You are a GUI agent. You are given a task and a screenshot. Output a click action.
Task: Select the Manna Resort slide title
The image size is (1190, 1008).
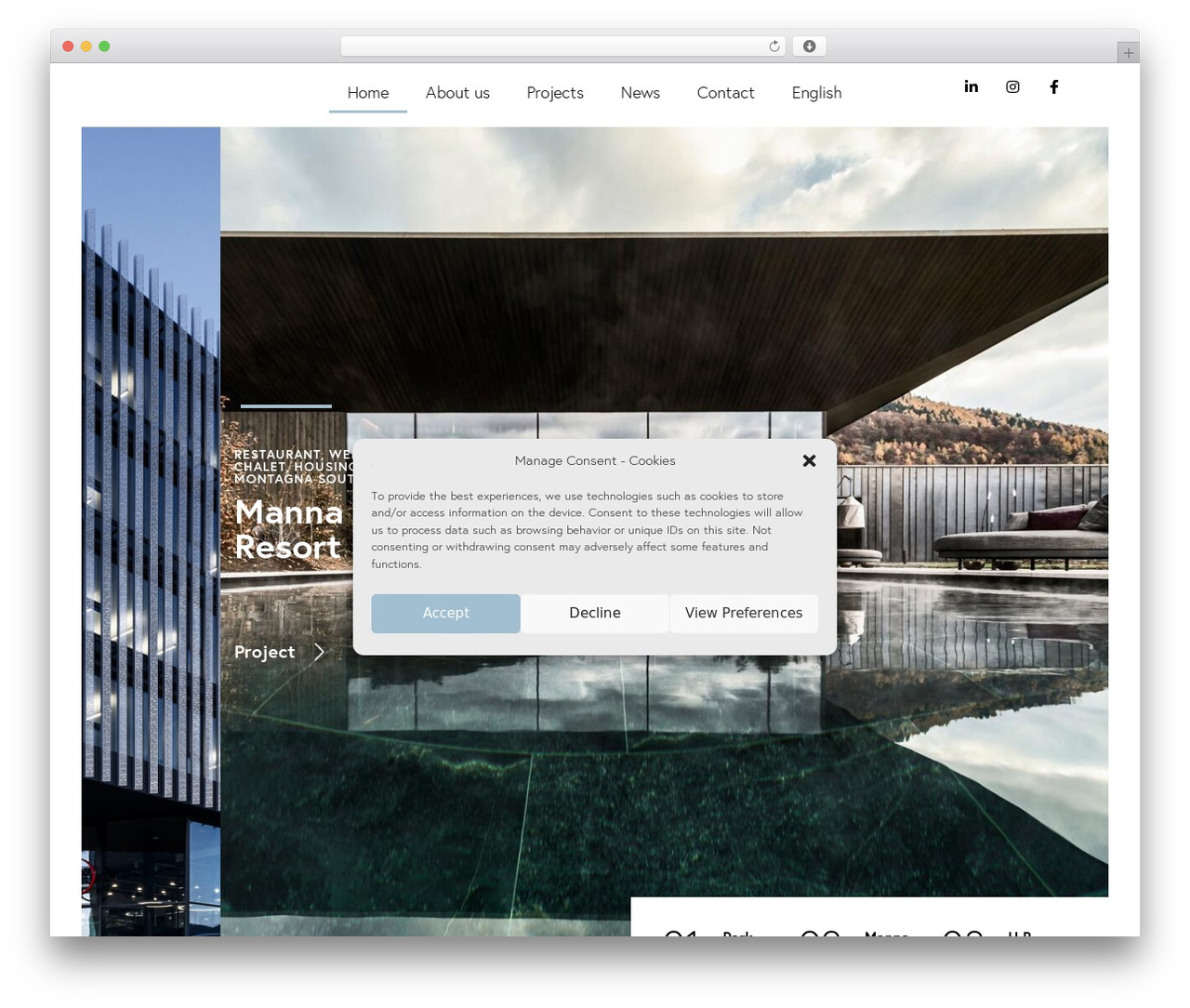click(x=289, y=529)
